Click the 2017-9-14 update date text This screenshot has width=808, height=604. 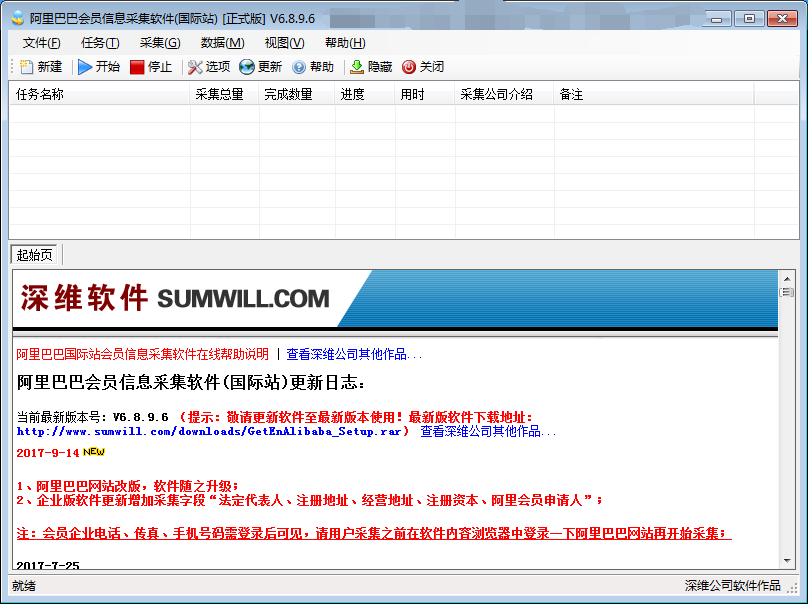pos(48,453)
